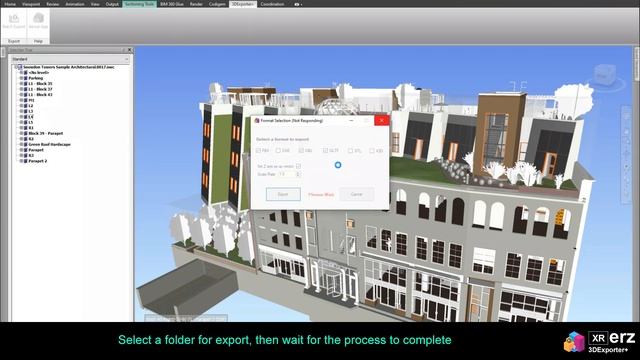
Task: Switch to the Render tab
Action: (x=196, y=4)
